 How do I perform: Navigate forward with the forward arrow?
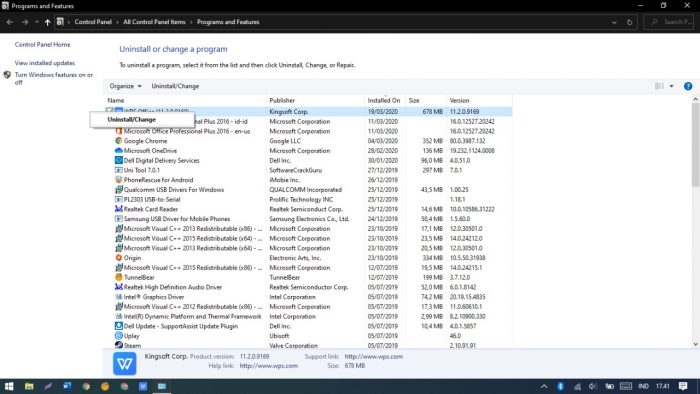click(25, 22)
